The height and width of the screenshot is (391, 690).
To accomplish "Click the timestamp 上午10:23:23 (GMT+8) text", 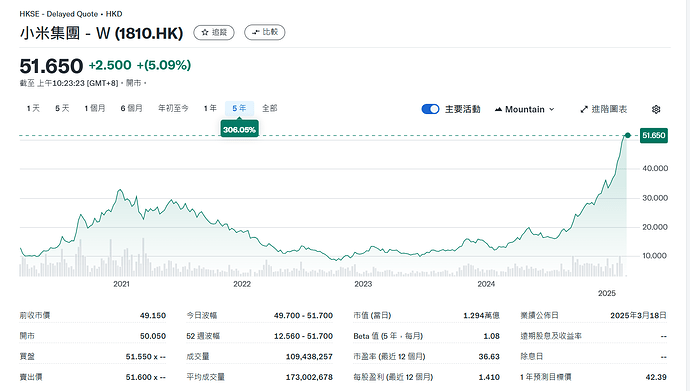I will point(77,83).
